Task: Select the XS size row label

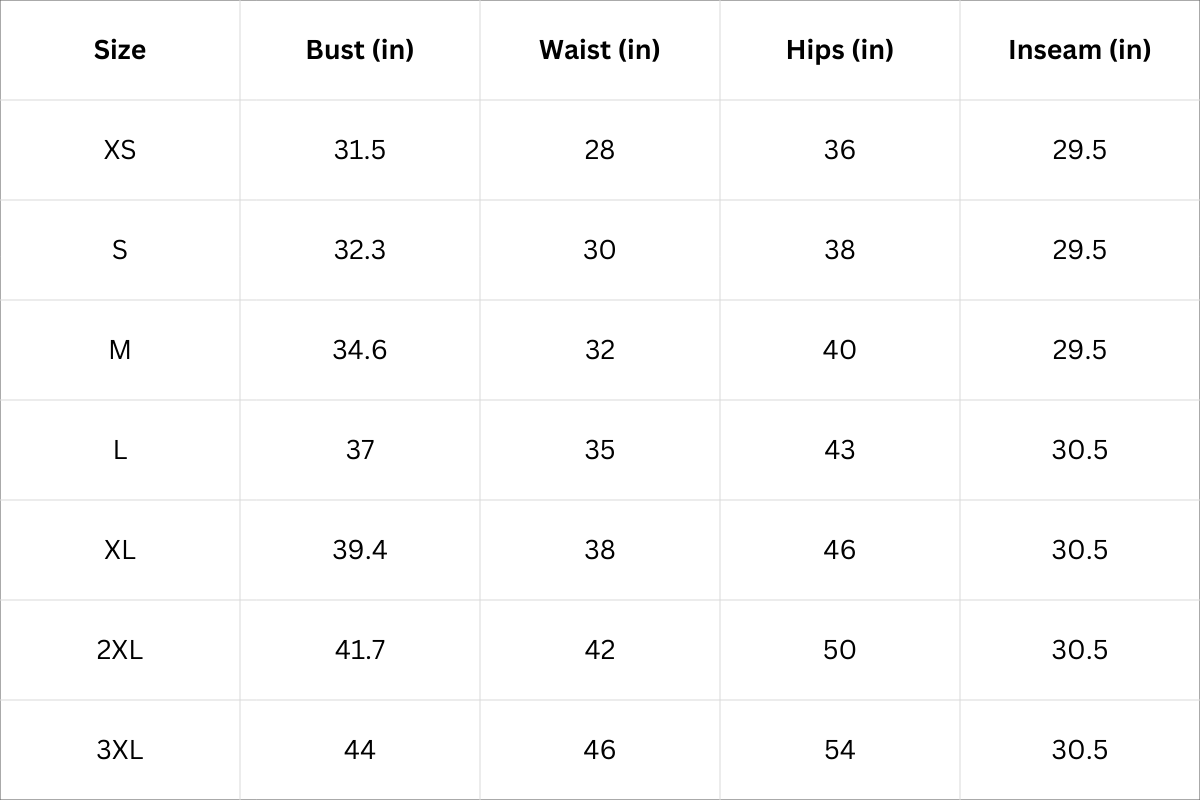Action: 120,150
